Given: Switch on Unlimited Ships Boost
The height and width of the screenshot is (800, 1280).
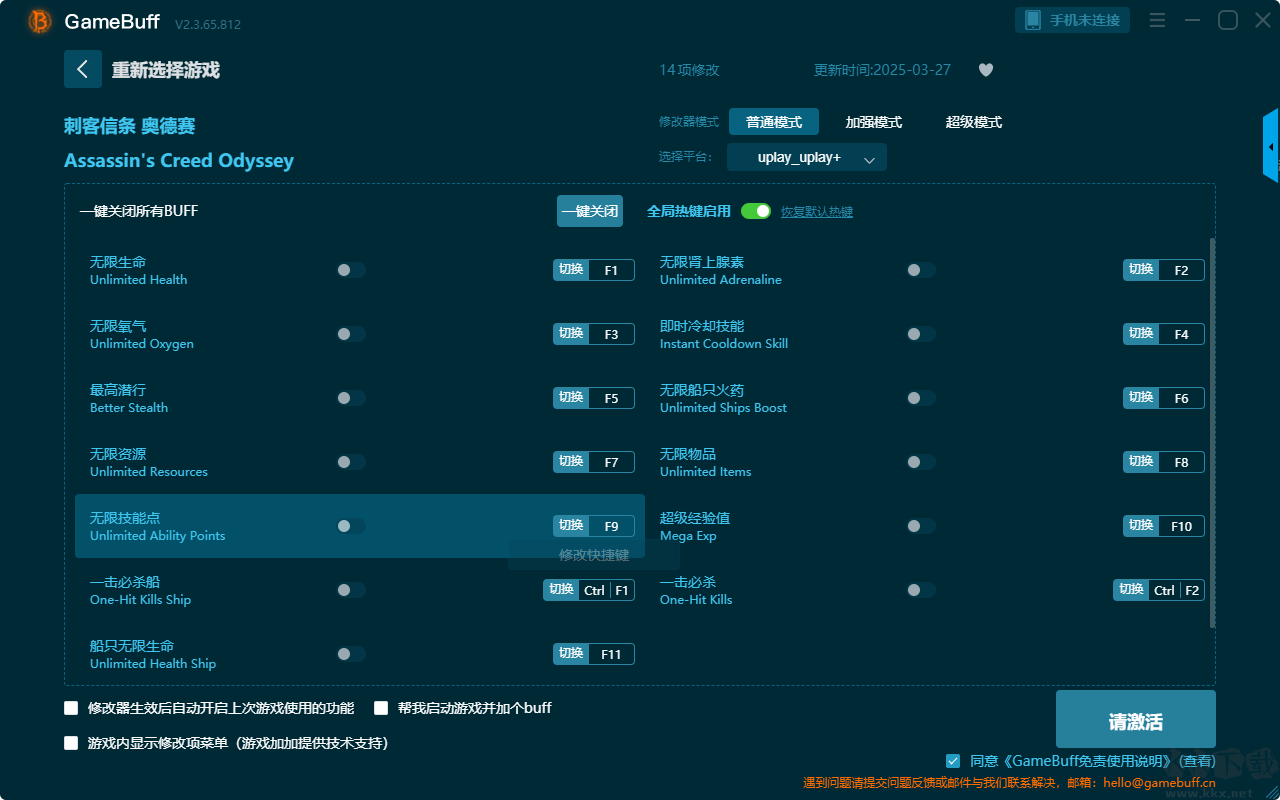Looking at the screenshot, I should coord(921,398).
